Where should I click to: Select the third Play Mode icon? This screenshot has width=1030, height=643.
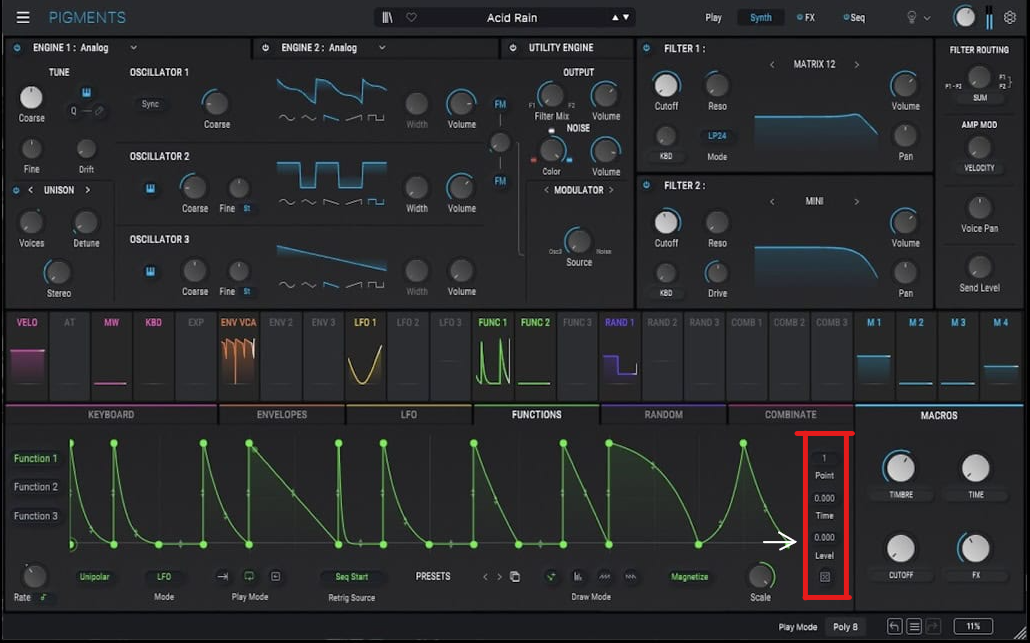pos(276,577)
